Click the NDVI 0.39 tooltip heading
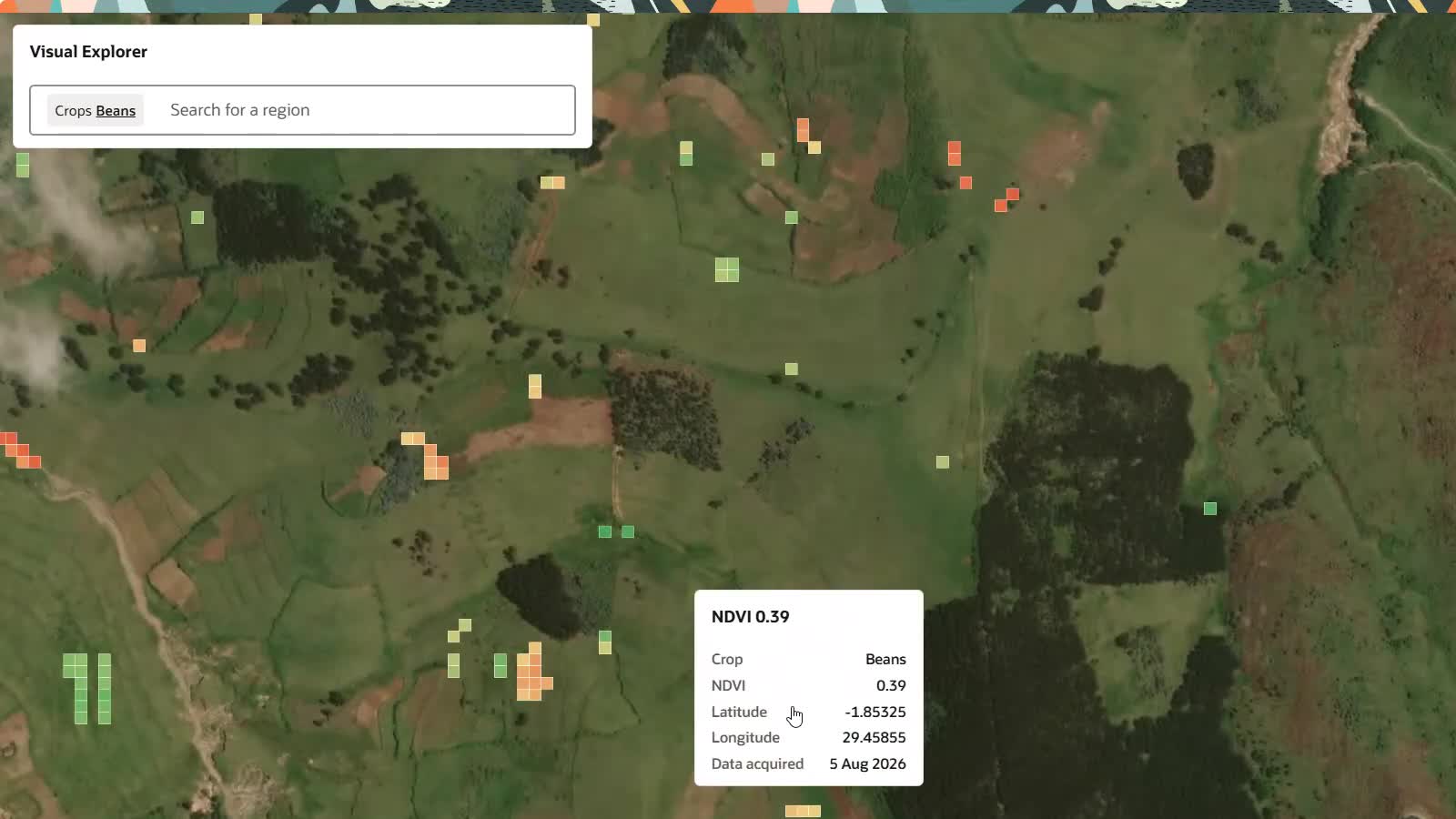This screenshot has width=1456, height=819. click(750, 616)
